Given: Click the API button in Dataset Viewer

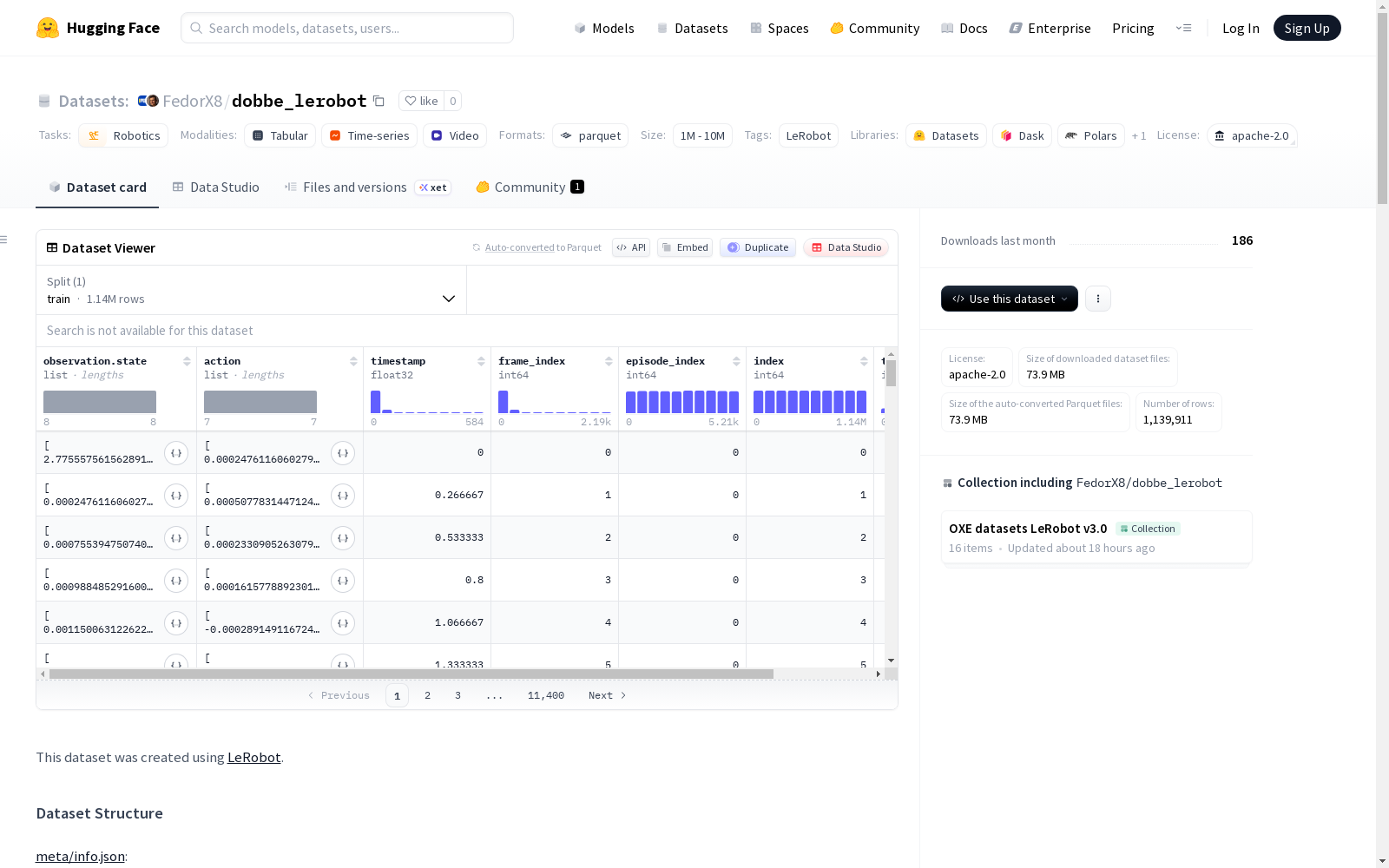Looking at the screenshot, I should (x=631, y=247).
